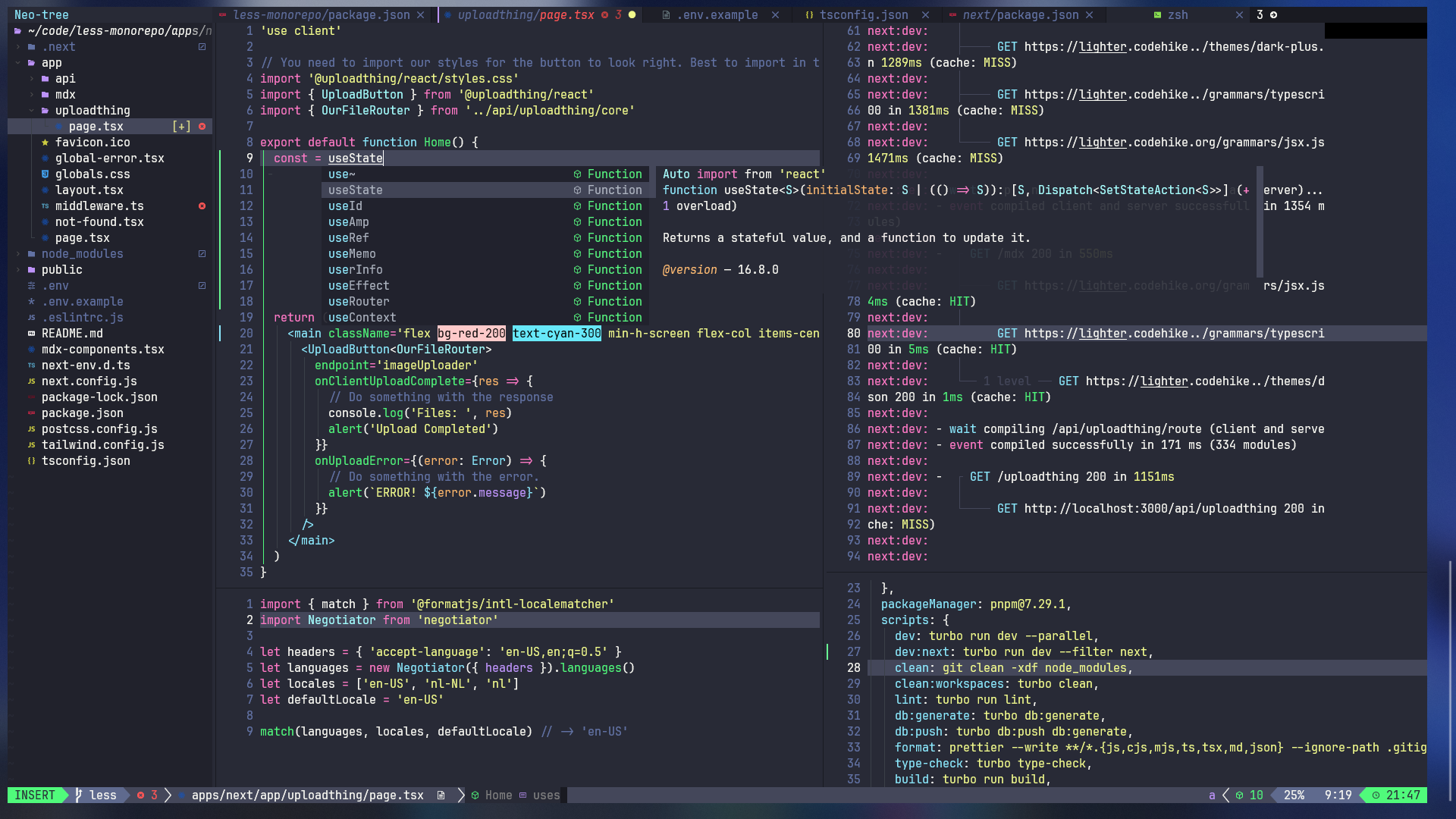
Task: Click the file icon after the statusline path
Action: tap(441, 795)
